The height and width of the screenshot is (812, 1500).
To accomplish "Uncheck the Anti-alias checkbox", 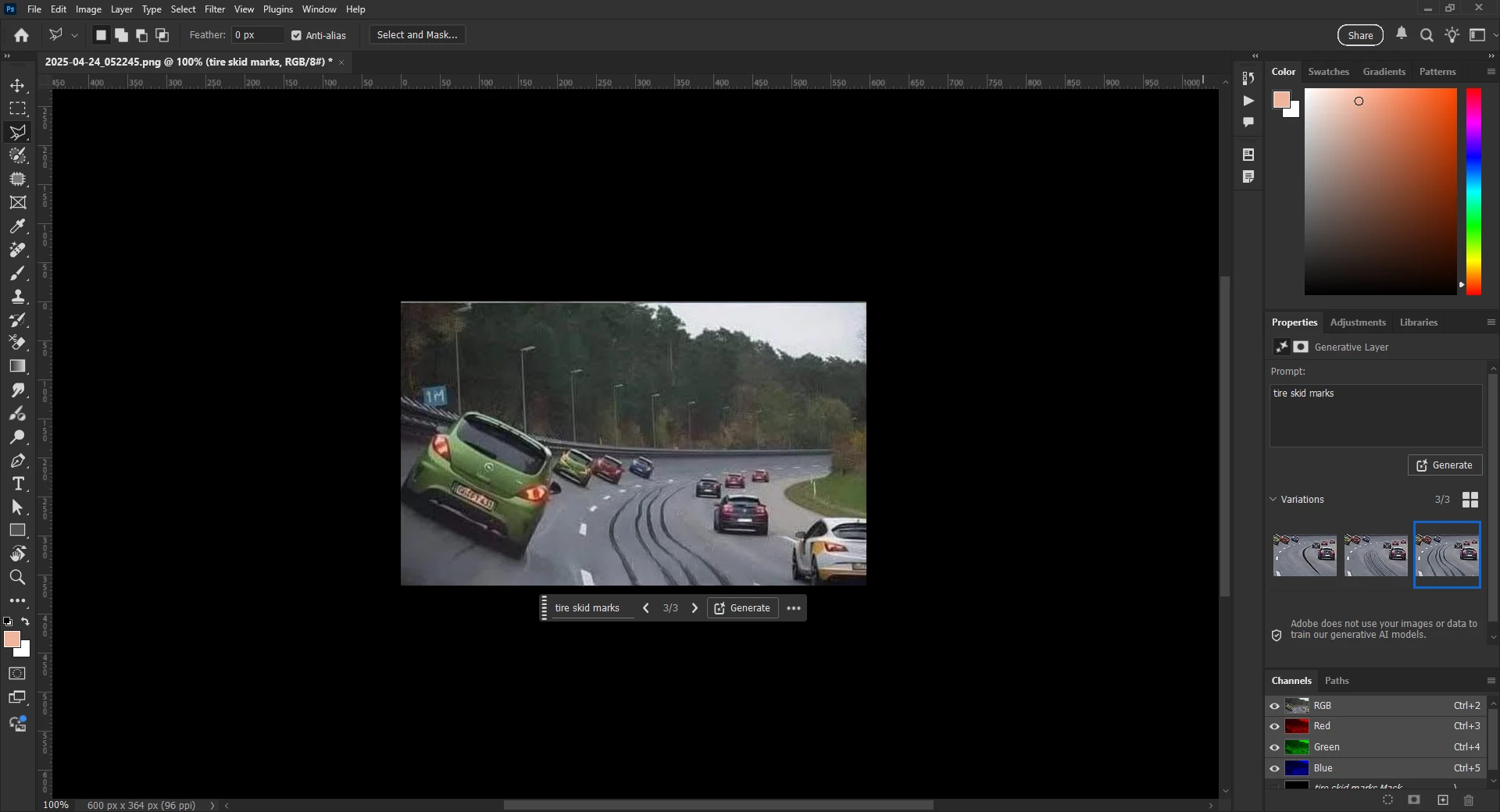I will tap(296, 35).
